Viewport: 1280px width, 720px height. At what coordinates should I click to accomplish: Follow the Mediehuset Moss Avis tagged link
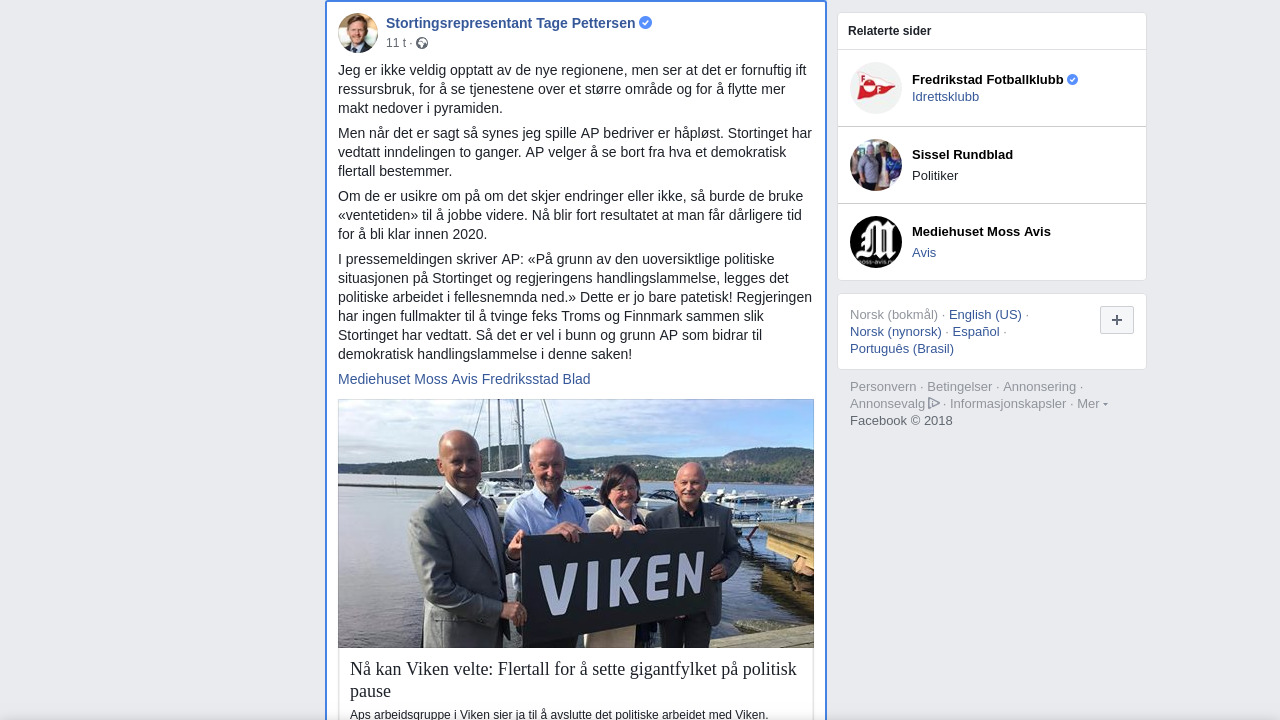click(408, 379)
